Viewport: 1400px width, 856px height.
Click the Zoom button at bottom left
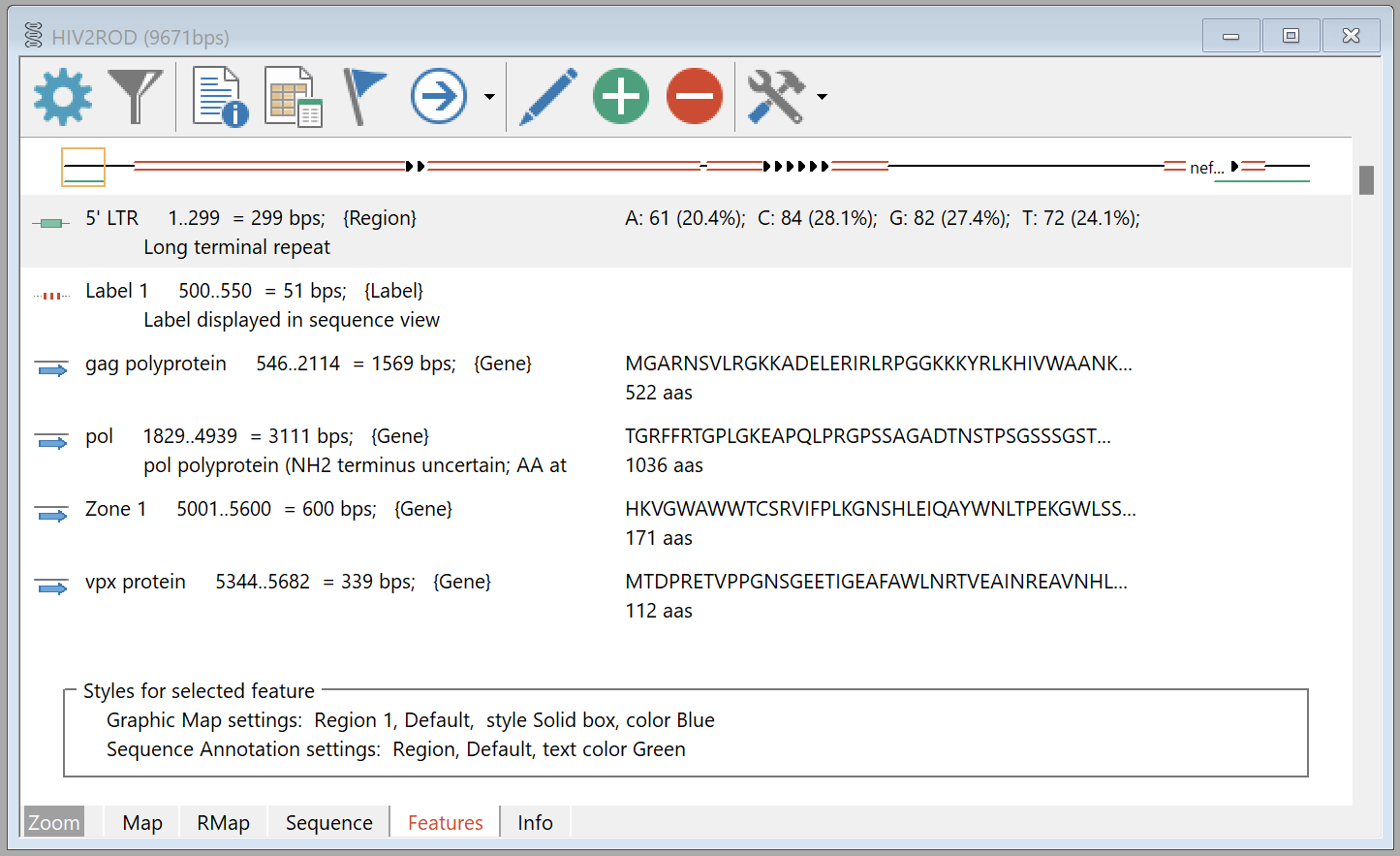click(53, 822)
